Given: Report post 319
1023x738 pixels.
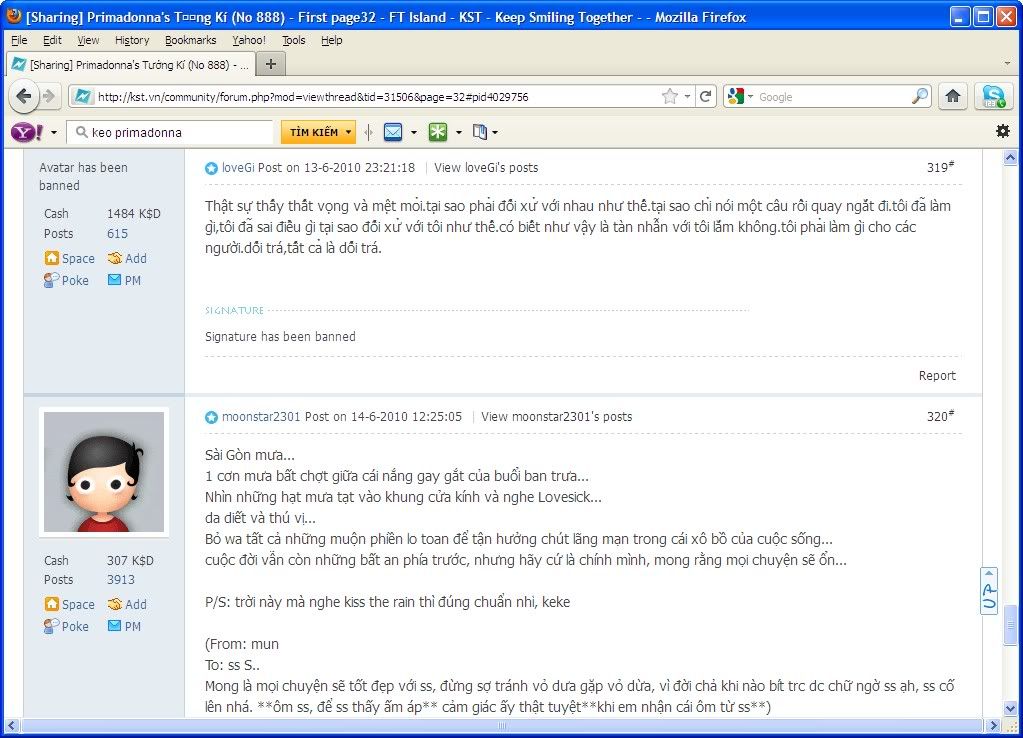Looking at the screenshot, I should (x=937, y=375).
